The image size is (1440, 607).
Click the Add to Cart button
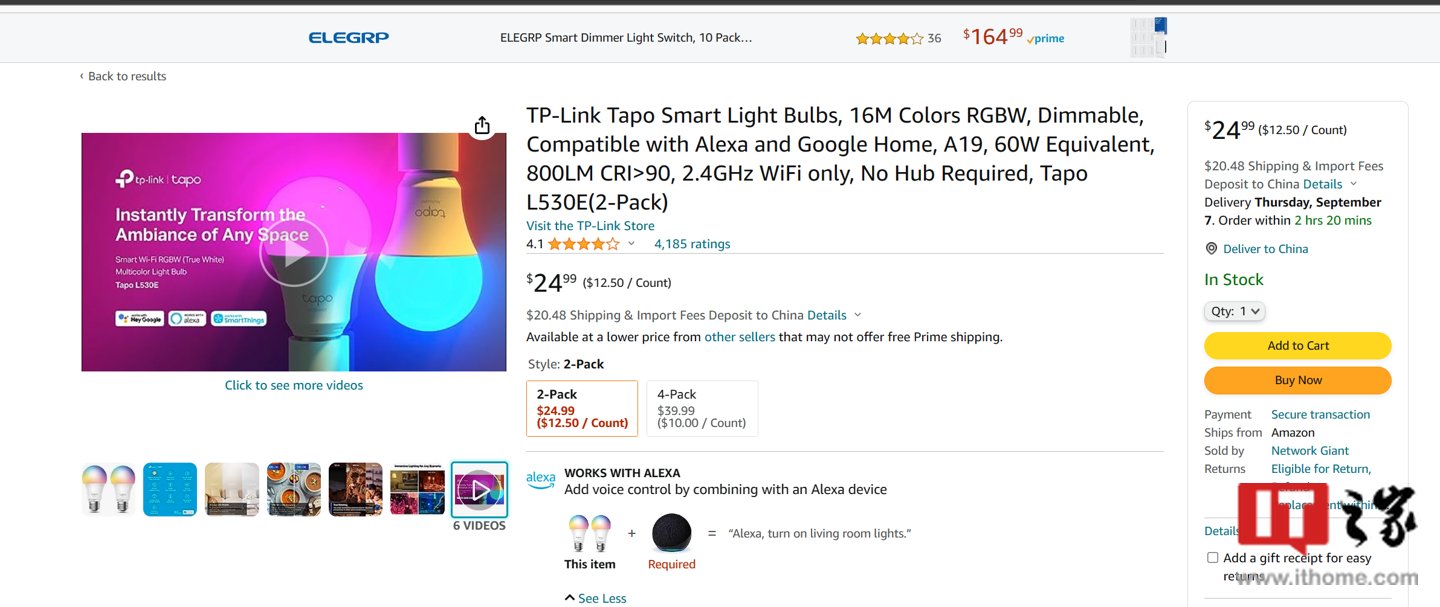[1297, 346]
